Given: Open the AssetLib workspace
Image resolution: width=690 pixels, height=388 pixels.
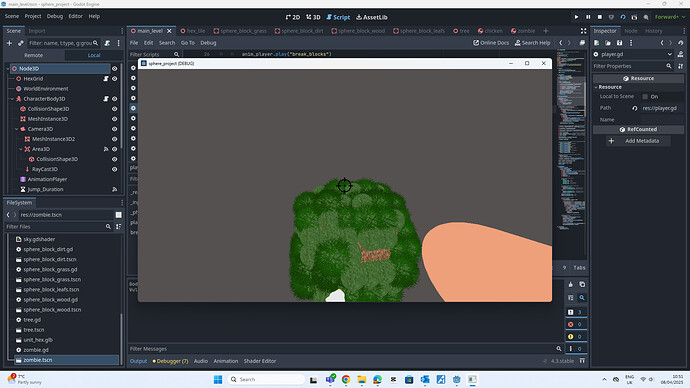Looking at the screenshot, I should (372, 17).
